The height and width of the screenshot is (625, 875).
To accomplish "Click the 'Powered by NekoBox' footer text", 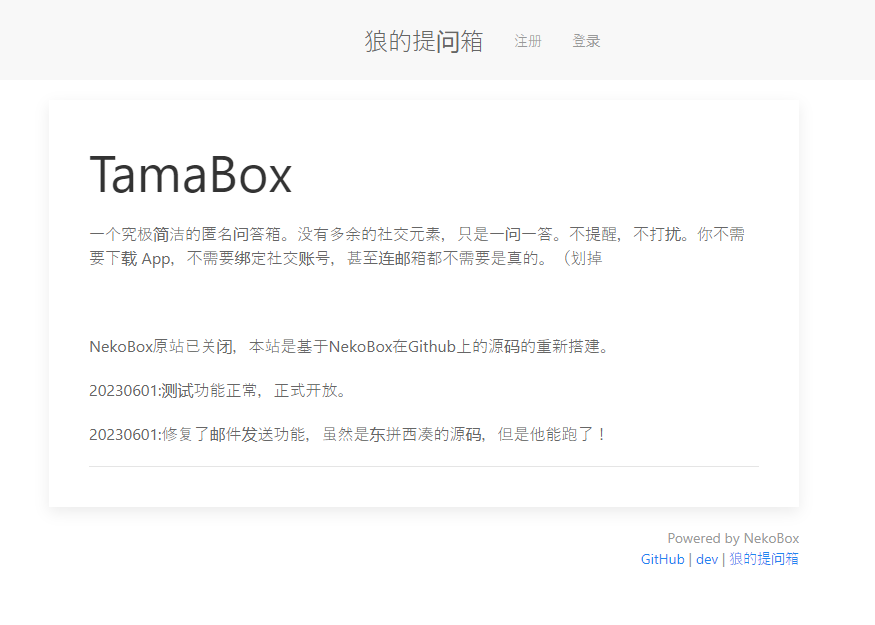I will [x=733, y=539].
